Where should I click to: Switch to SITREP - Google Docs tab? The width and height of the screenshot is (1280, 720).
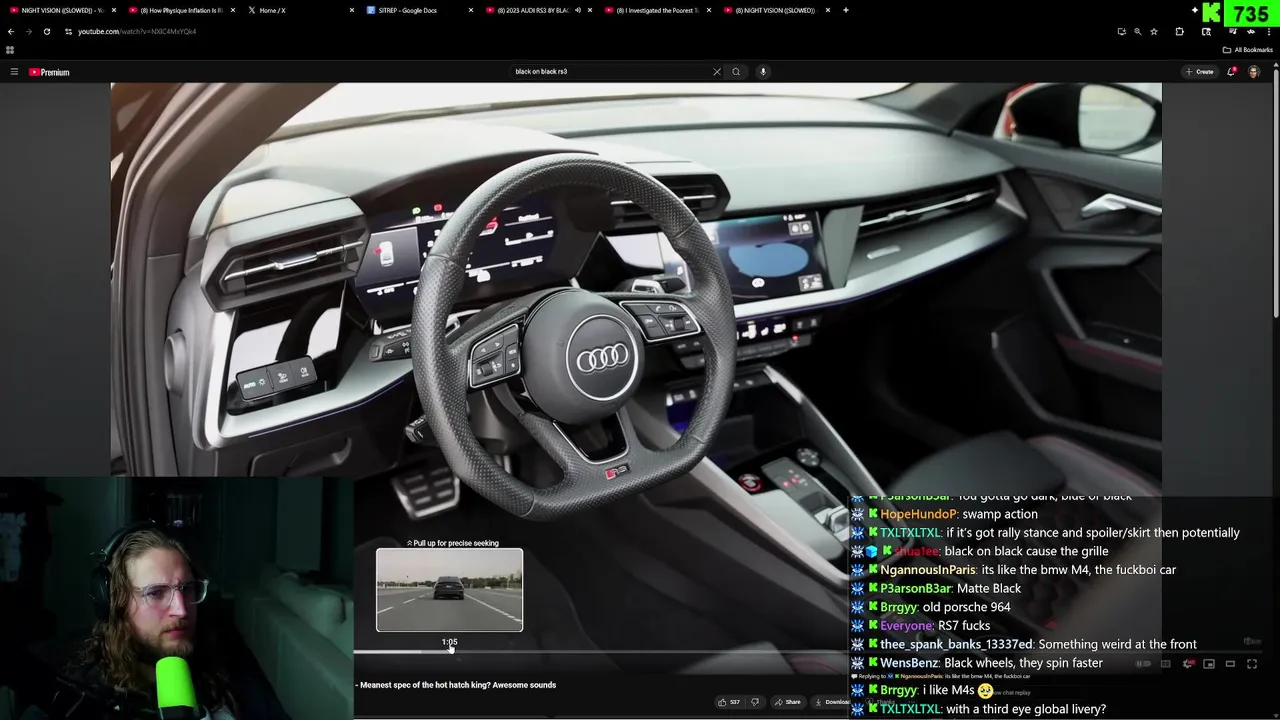[x=419, y=10]
